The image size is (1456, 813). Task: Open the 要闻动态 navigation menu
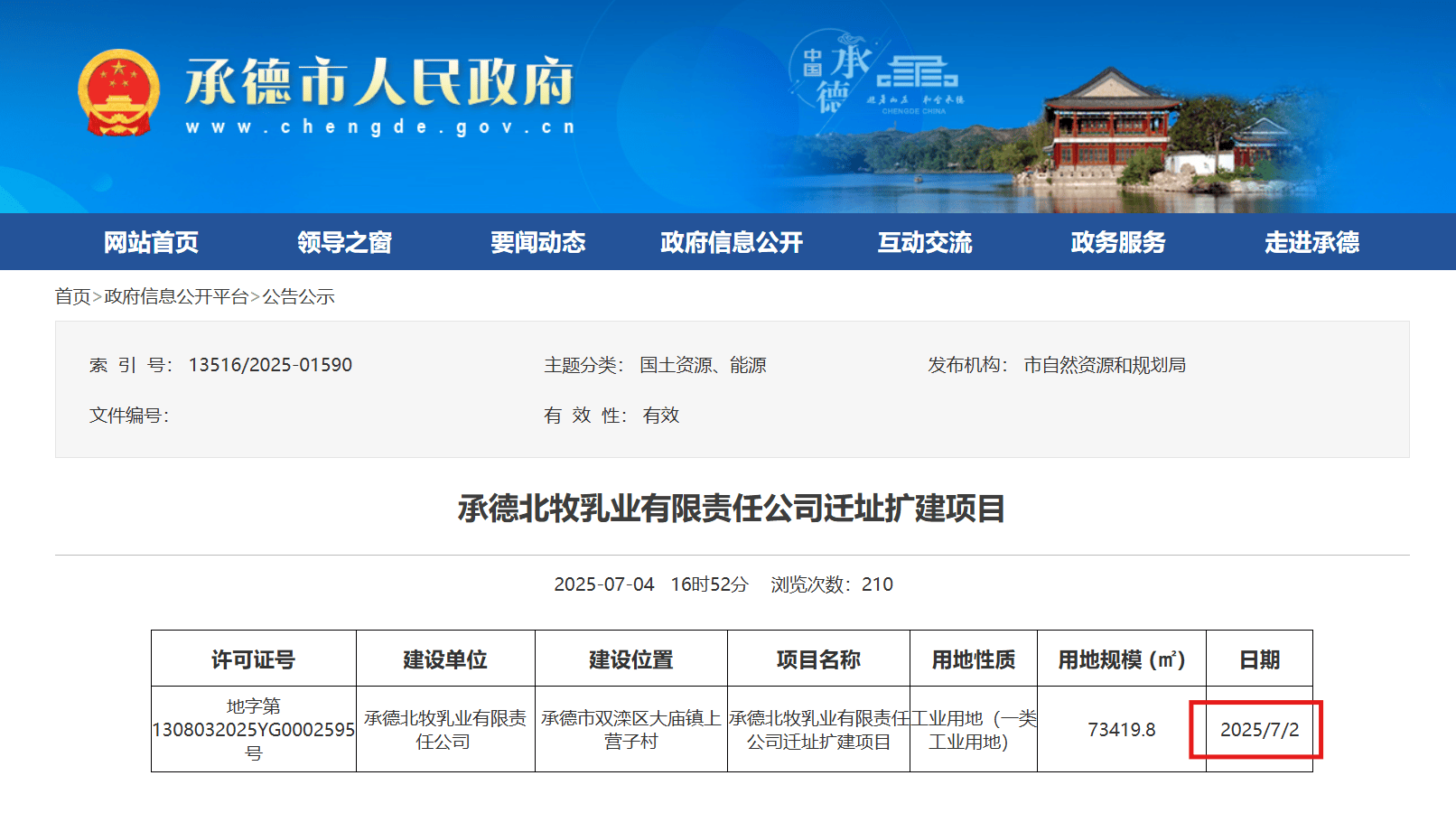click(539, 242)
